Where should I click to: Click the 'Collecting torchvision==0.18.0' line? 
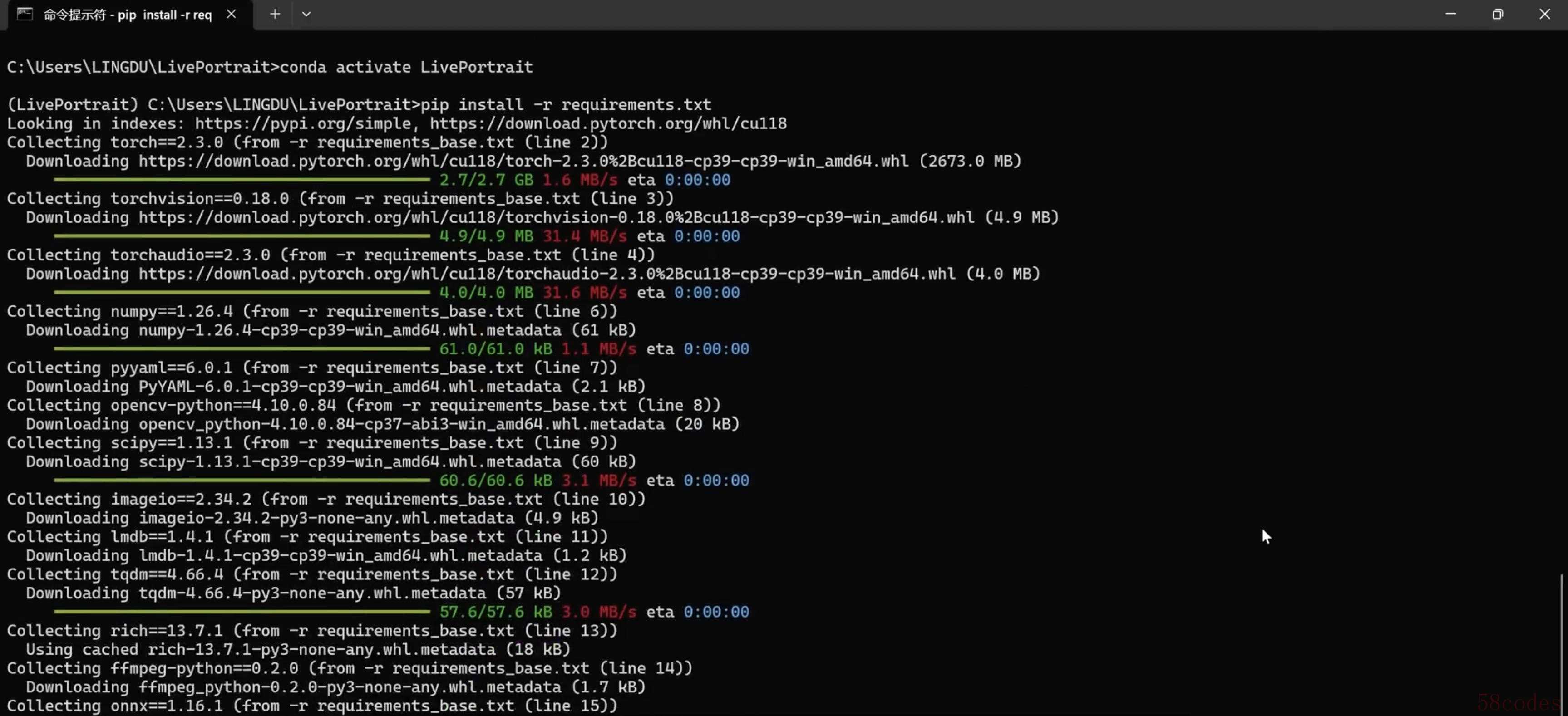pyautogui.click(x=340, y=198)
